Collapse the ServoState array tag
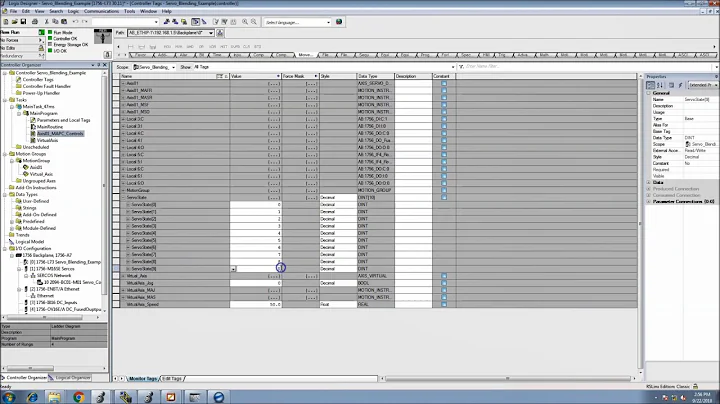720x404 pixels. pyautogui.click(x=123, y=197)
